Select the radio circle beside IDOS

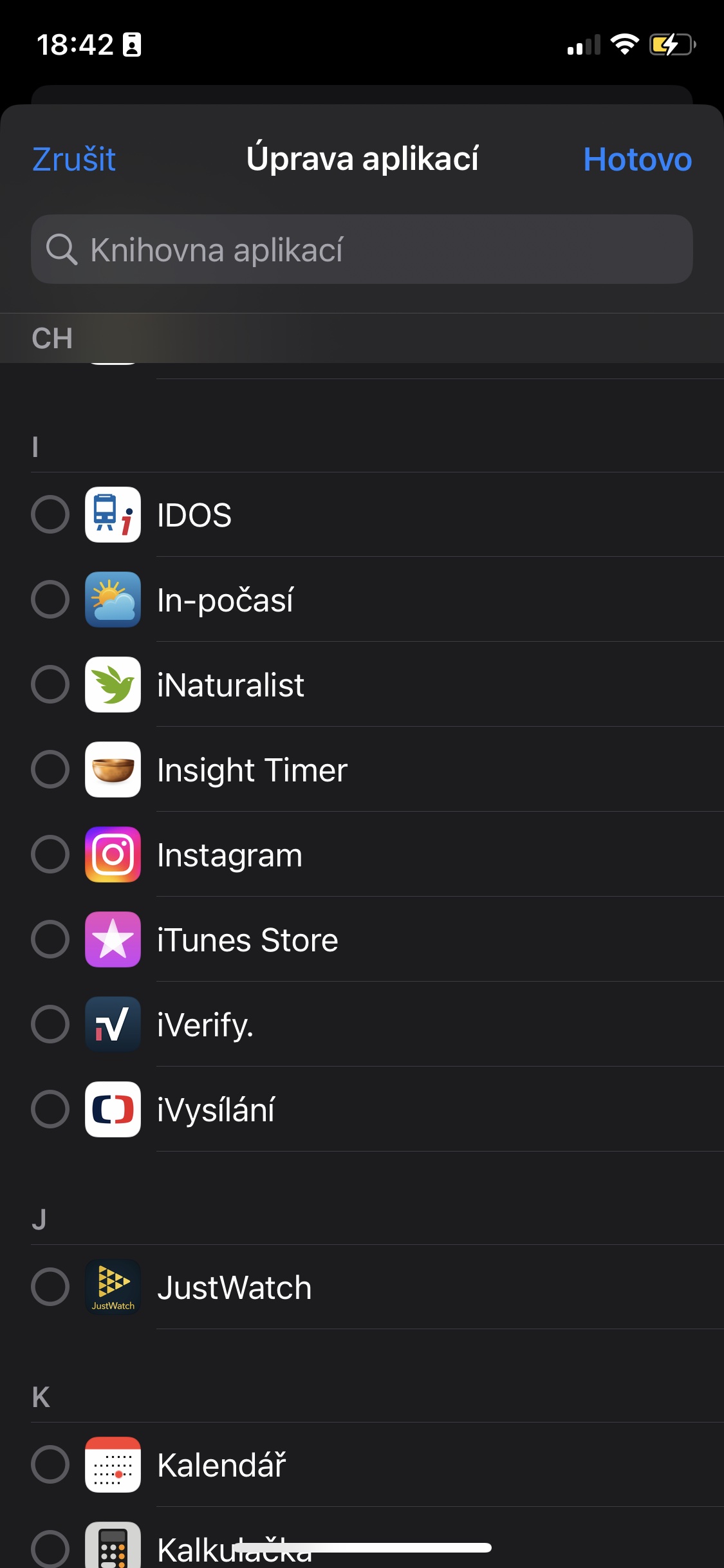click(x=50, y=514)
